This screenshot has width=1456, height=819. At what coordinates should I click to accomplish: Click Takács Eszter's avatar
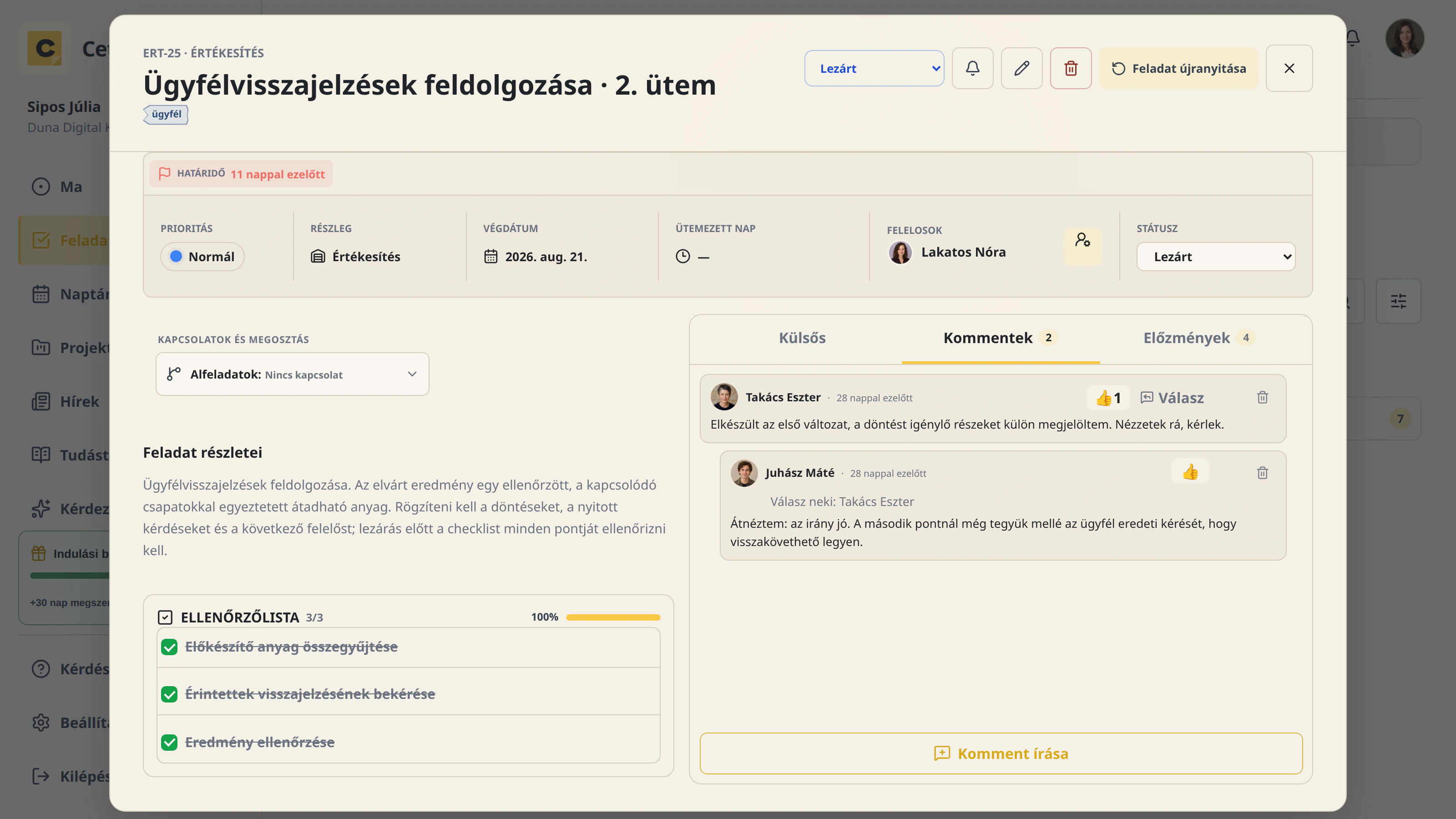click(x=724, y=397)
